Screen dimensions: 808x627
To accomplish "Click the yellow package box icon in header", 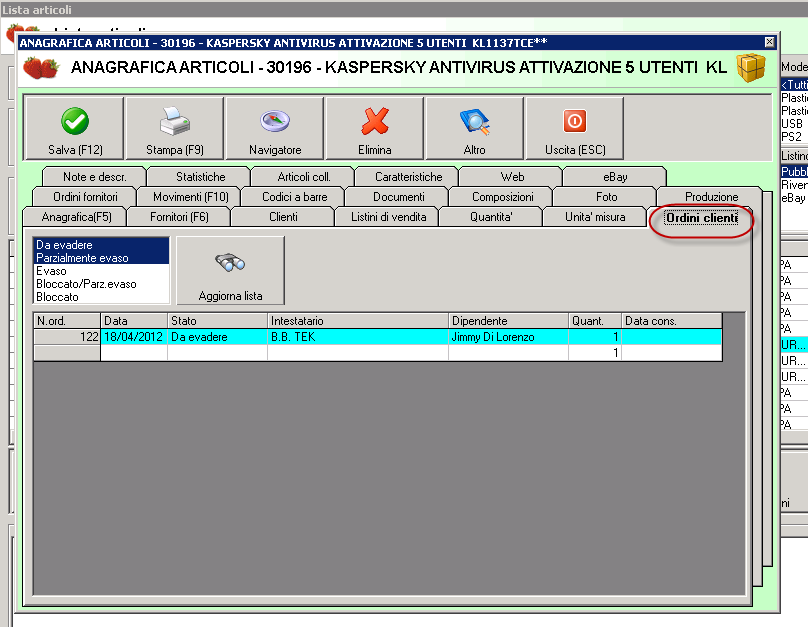I will point(751,67).
